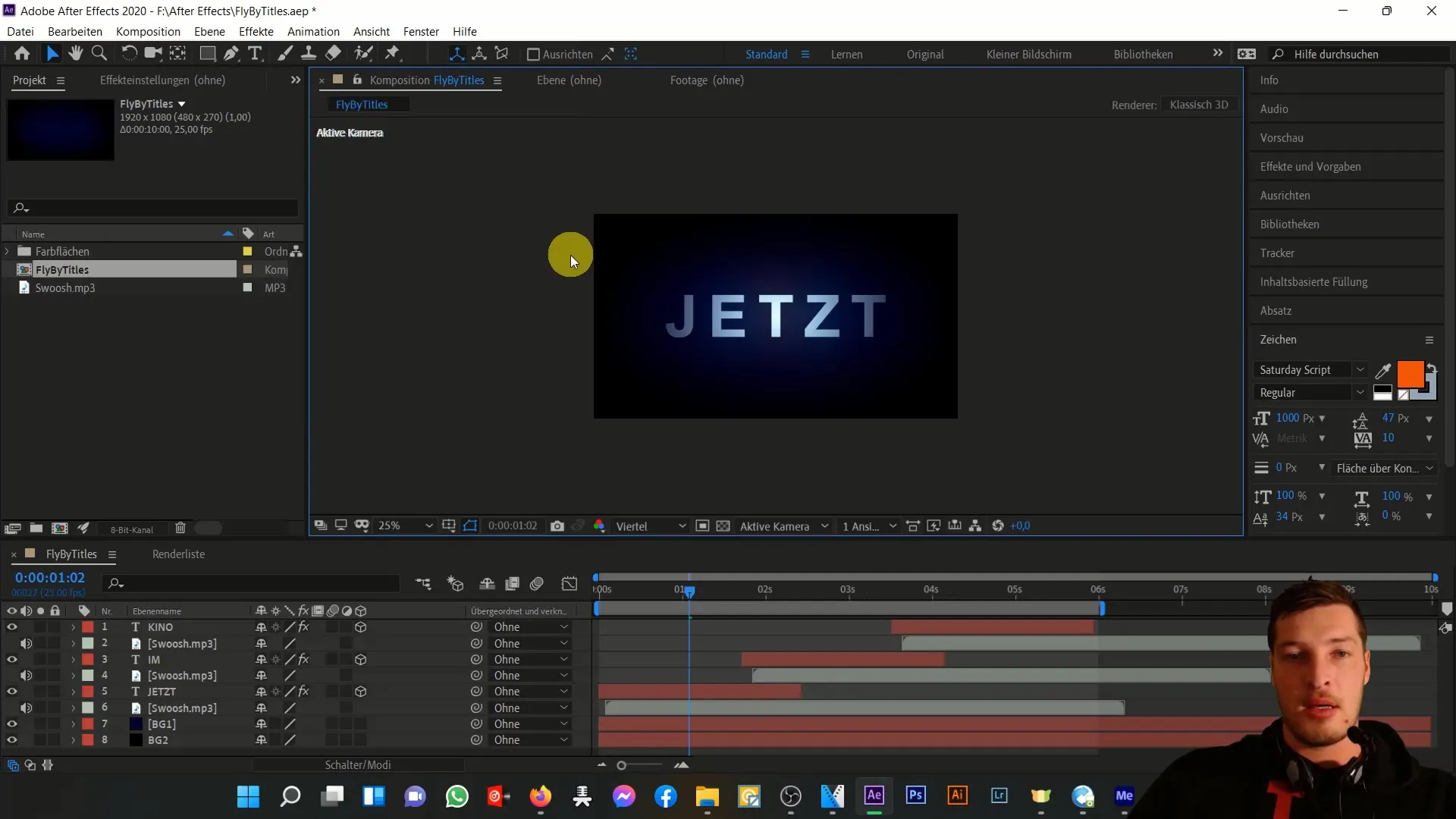1456x819 pixels.
Task: Click the playhead at 0:00:01:02 timecode field
Action: coord(51,577)
